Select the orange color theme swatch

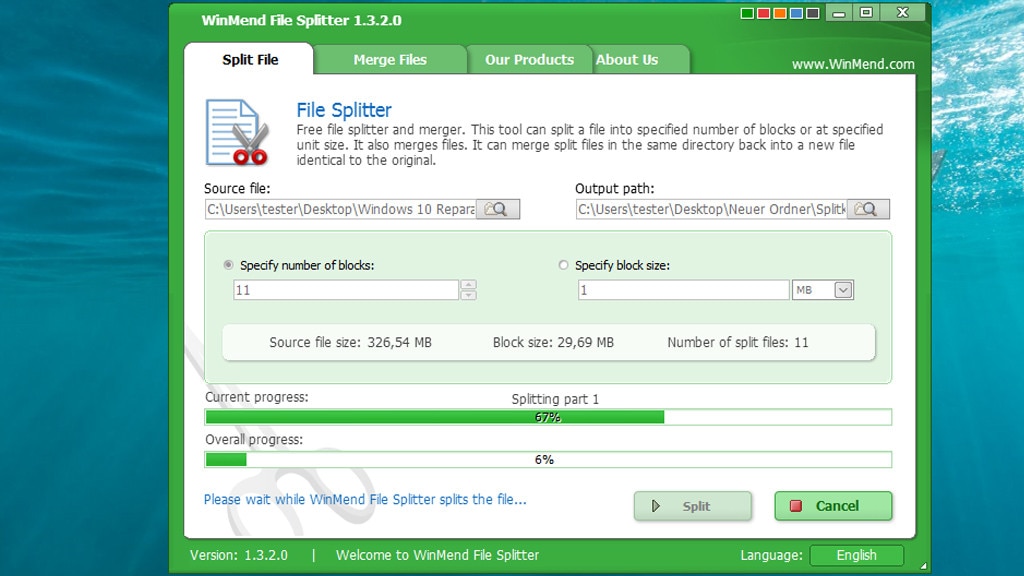tap(780, 13)
